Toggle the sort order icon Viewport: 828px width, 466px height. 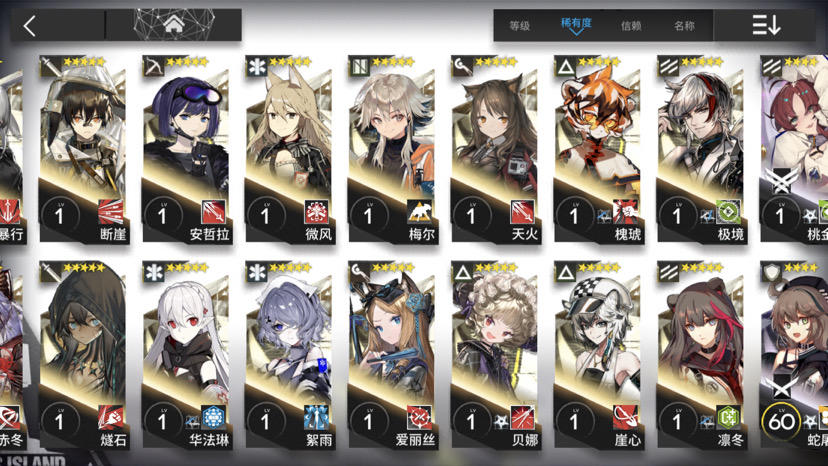pyautogui.click(x=766, y=25)
